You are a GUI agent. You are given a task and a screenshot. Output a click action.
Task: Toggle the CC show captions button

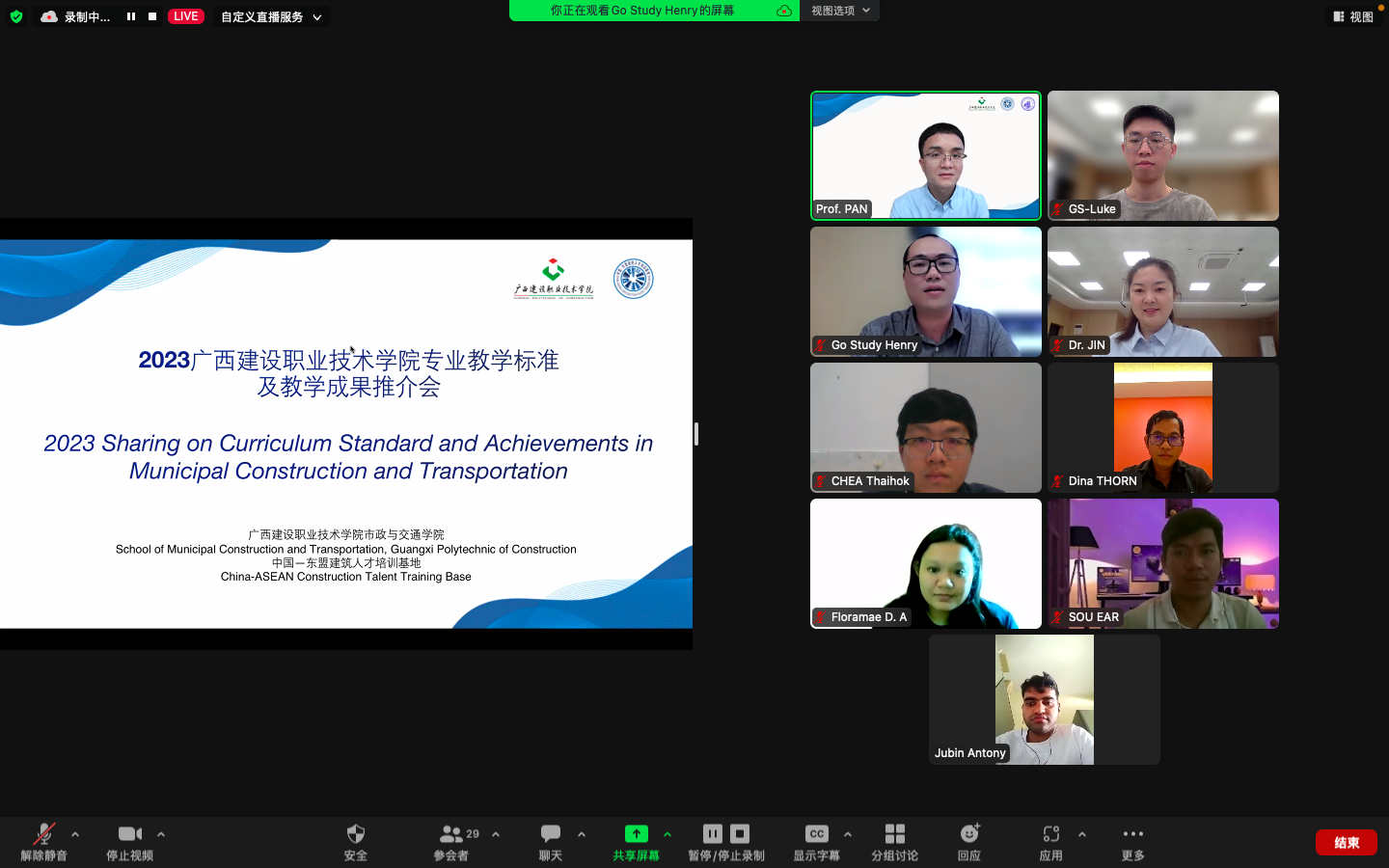coord(816,834)
